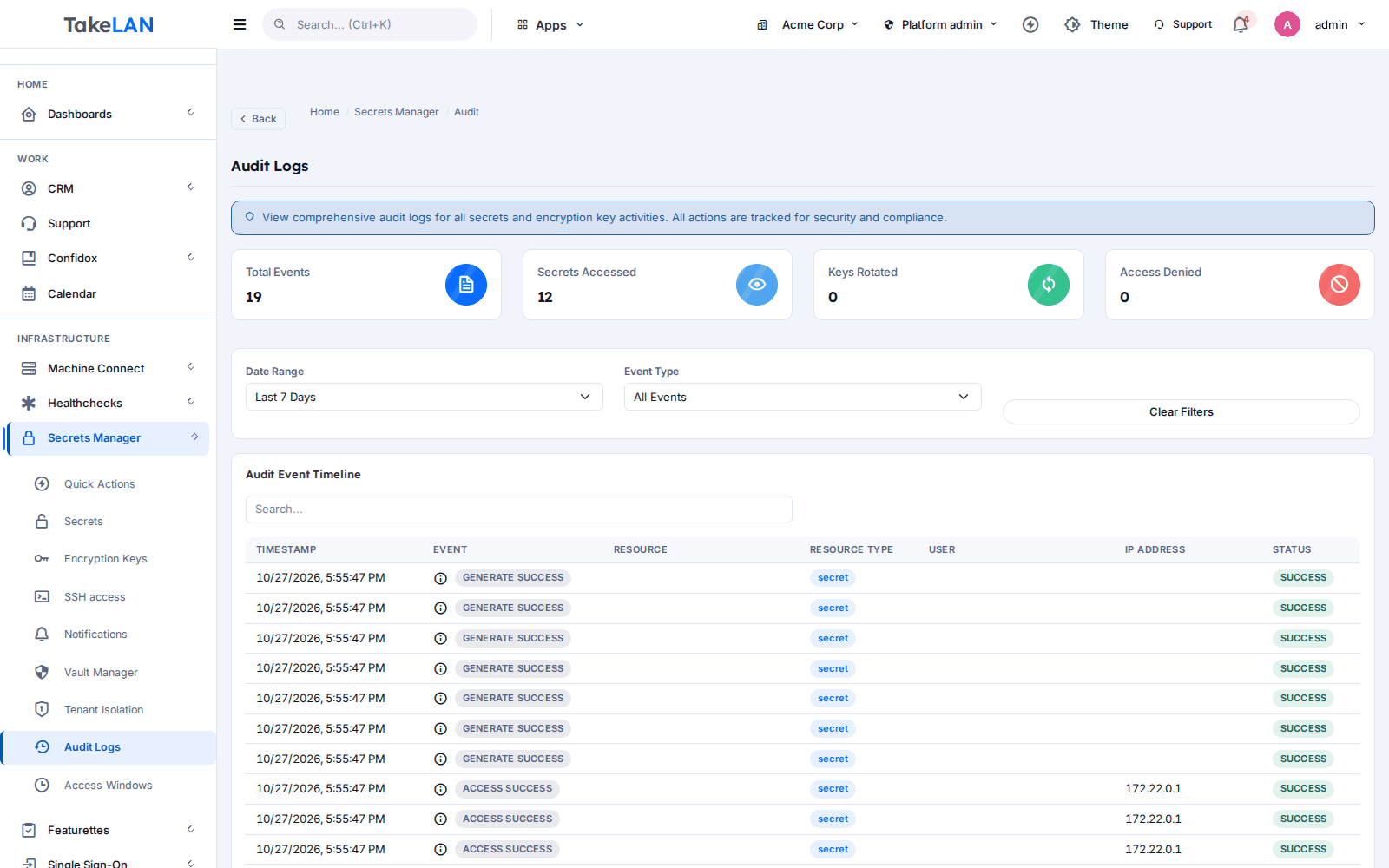Go to Notifications under Secrets Manager
The width and height of the screenshot is (1389, 868).
coord(95,634)
